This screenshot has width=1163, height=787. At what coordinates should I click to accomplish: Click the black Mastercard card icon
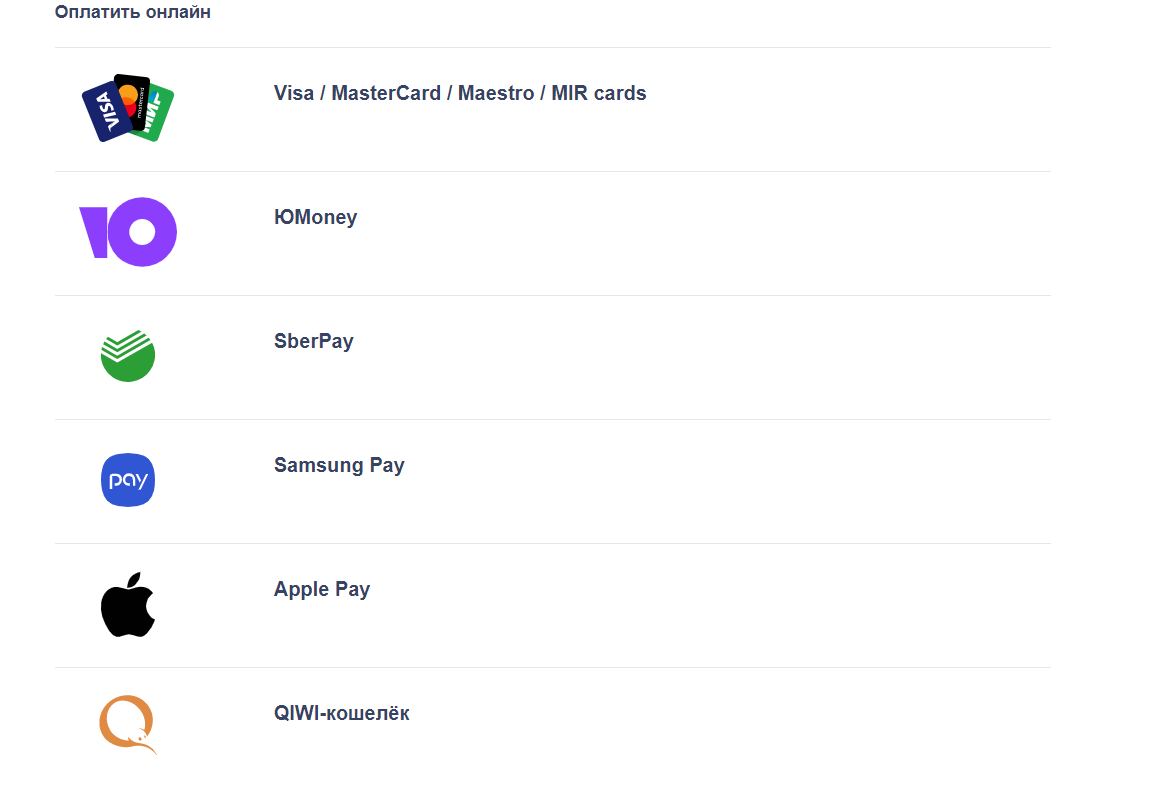132,95
